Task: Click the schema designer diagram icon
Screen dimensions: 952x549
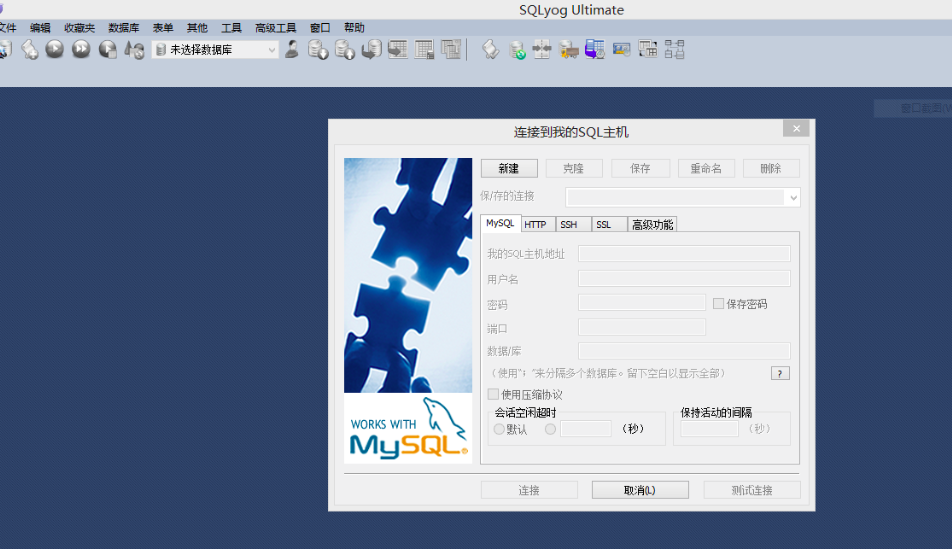Action: pos(675,49)
